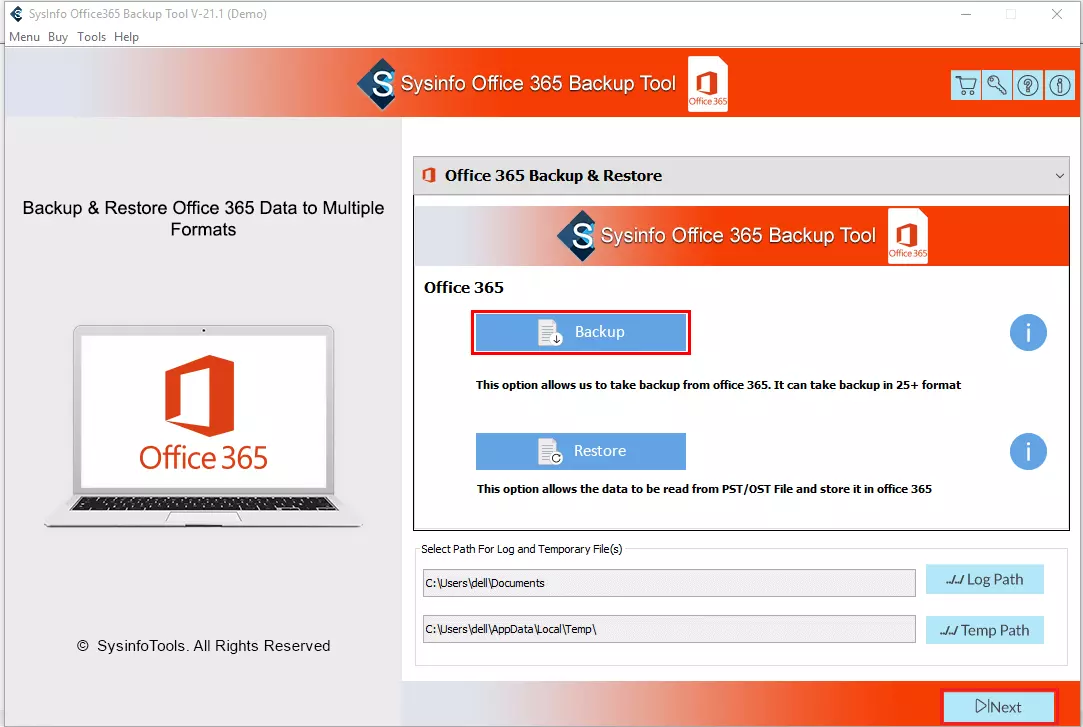Click the 'Office 365' section heading
This screenshot has width=1083, height=727.
point(463,287)
